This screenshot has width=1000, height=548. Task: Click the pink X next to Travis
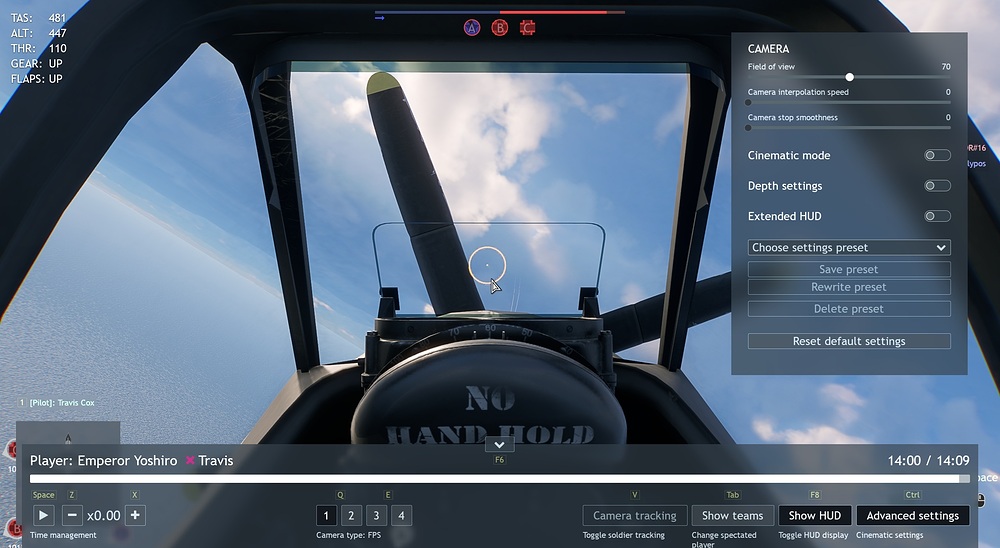[190, 461]
